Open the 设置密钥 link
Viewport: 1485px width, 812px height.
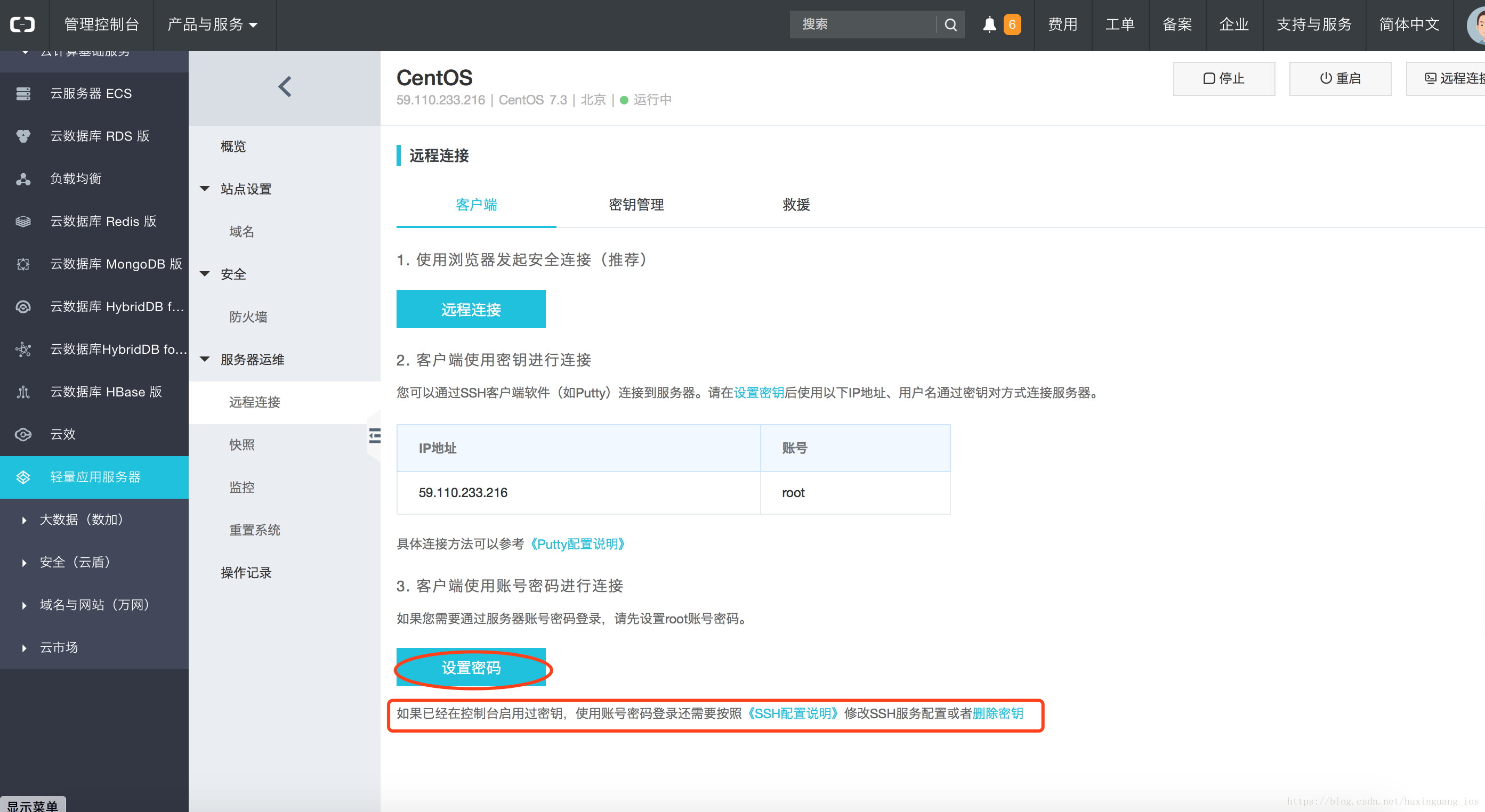pos(758,393)
